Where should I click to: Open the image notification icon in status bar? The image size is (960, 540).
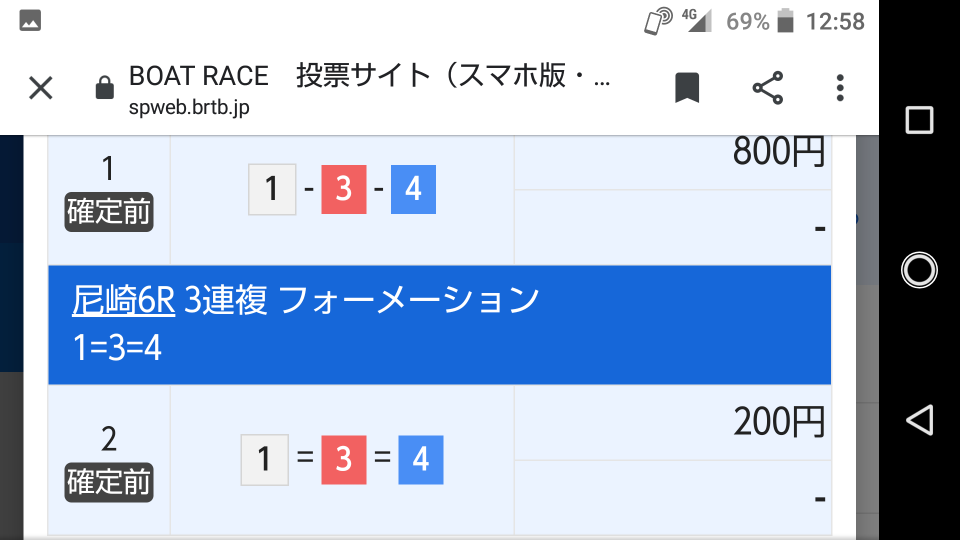pos(30,21)
